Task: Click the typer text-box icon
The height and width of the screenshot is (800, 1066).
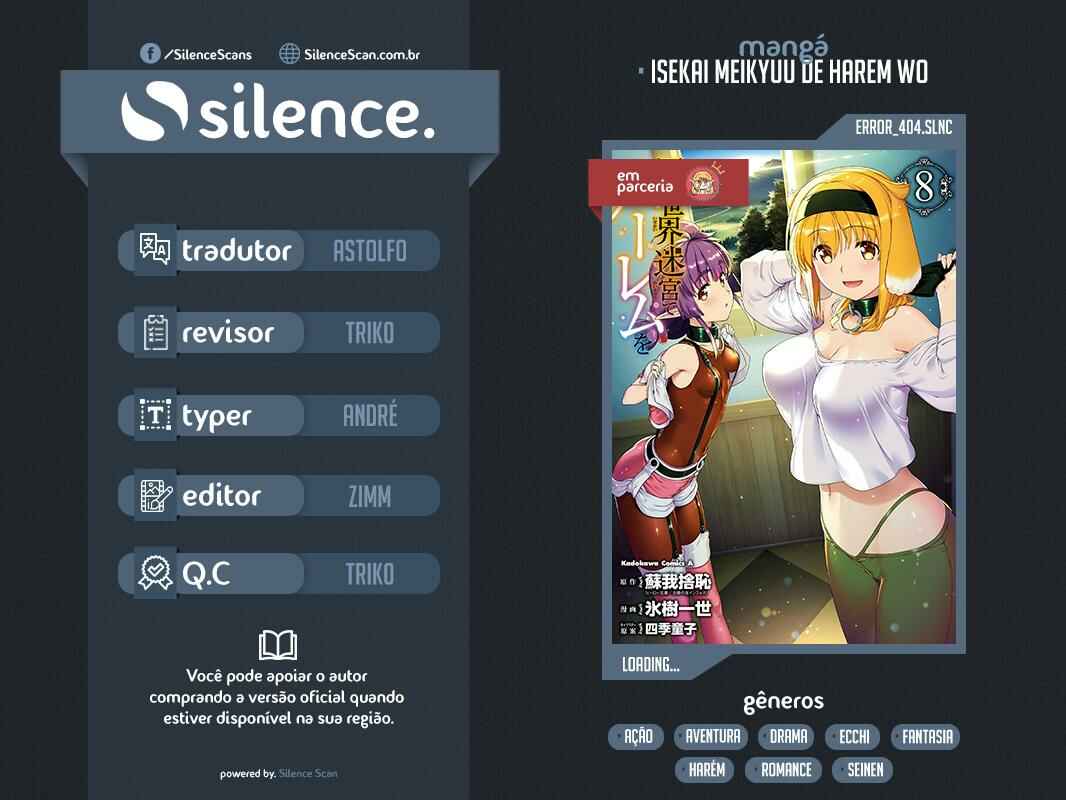Action: (155, 415)
